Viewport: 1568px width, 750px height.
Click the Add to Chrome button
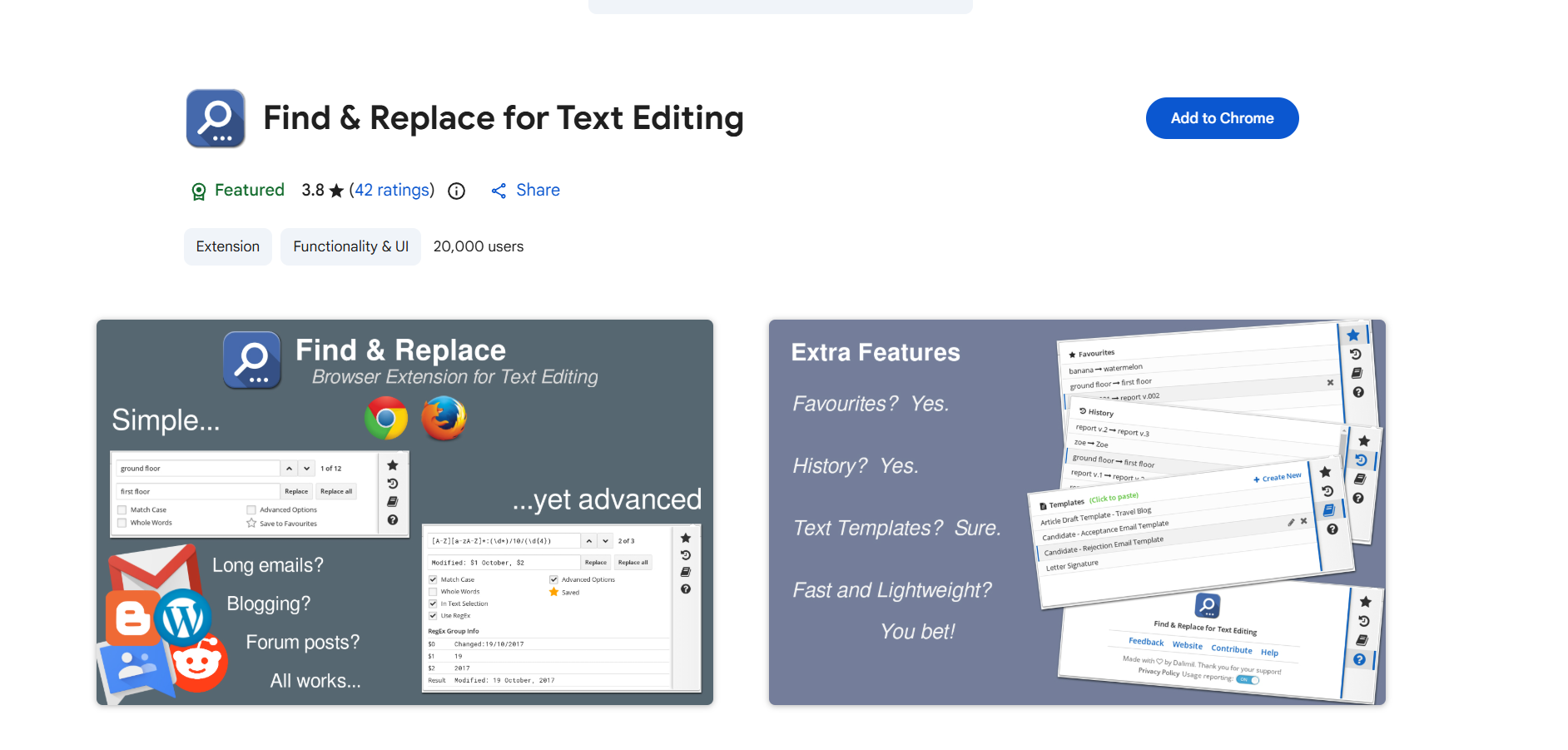pos(1222,118)
